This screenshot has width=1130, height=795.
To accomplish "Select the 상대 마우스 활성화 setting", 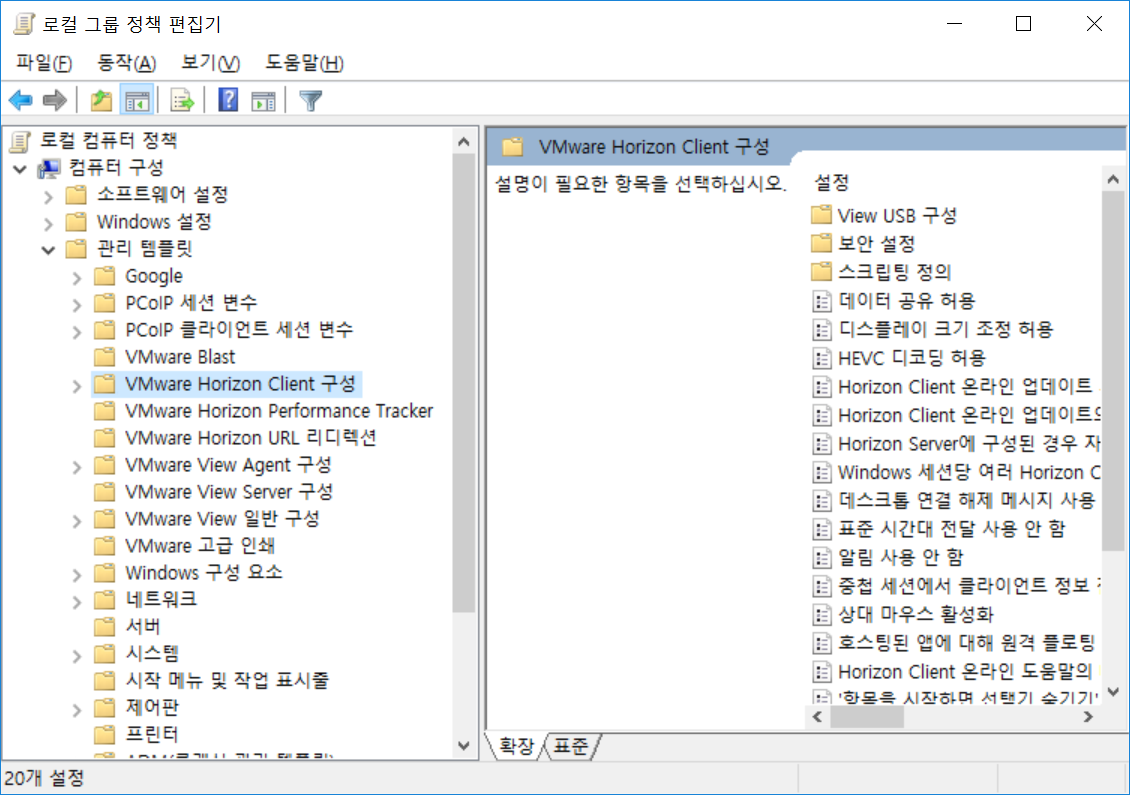I will tap(903, 614).
